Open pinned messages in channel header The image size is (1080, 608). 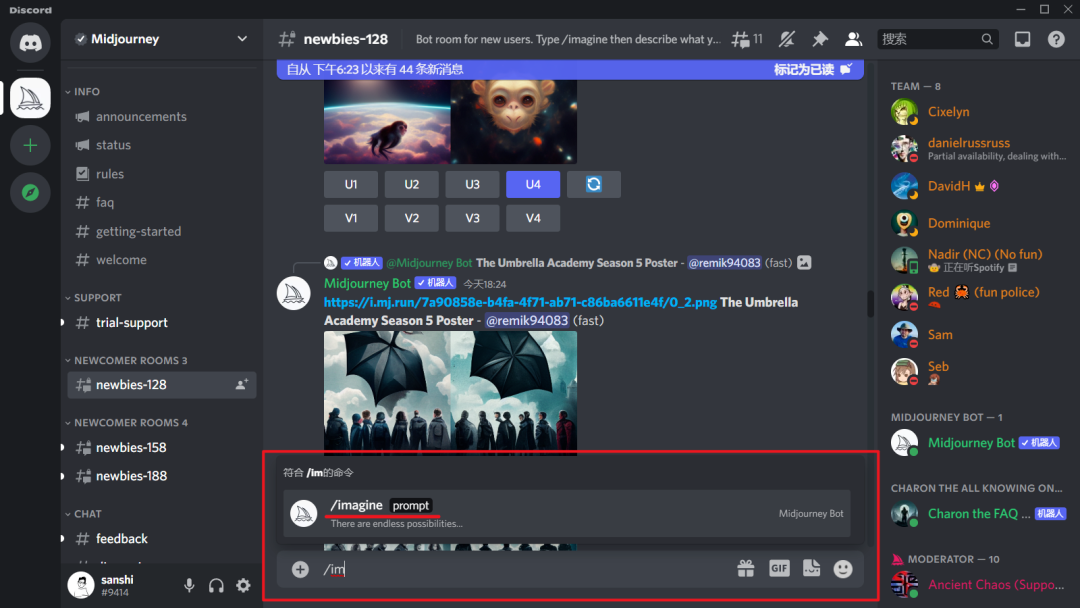tap(820, 39)
